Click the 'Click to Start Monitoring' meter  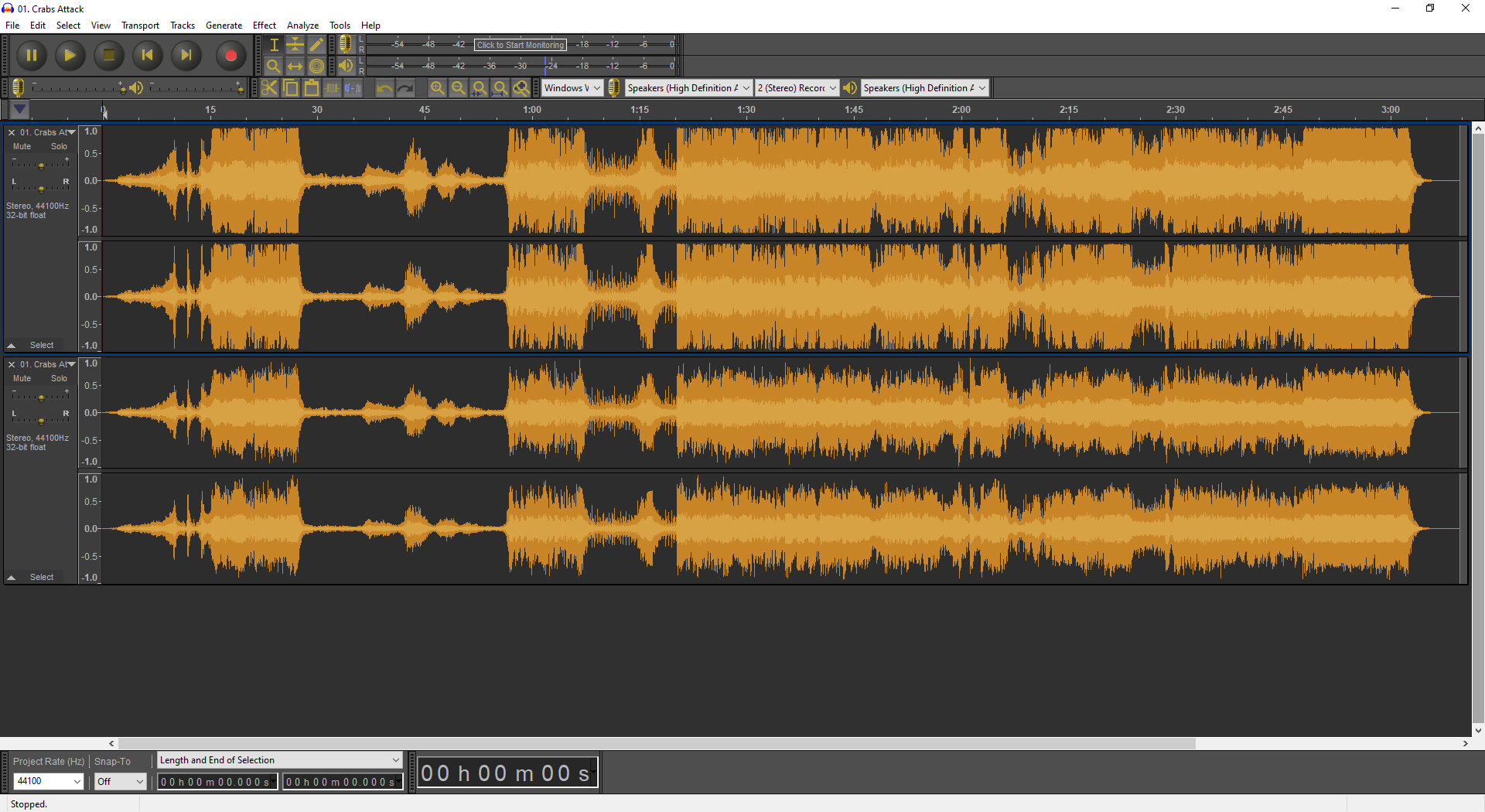(x=520, y=45)
